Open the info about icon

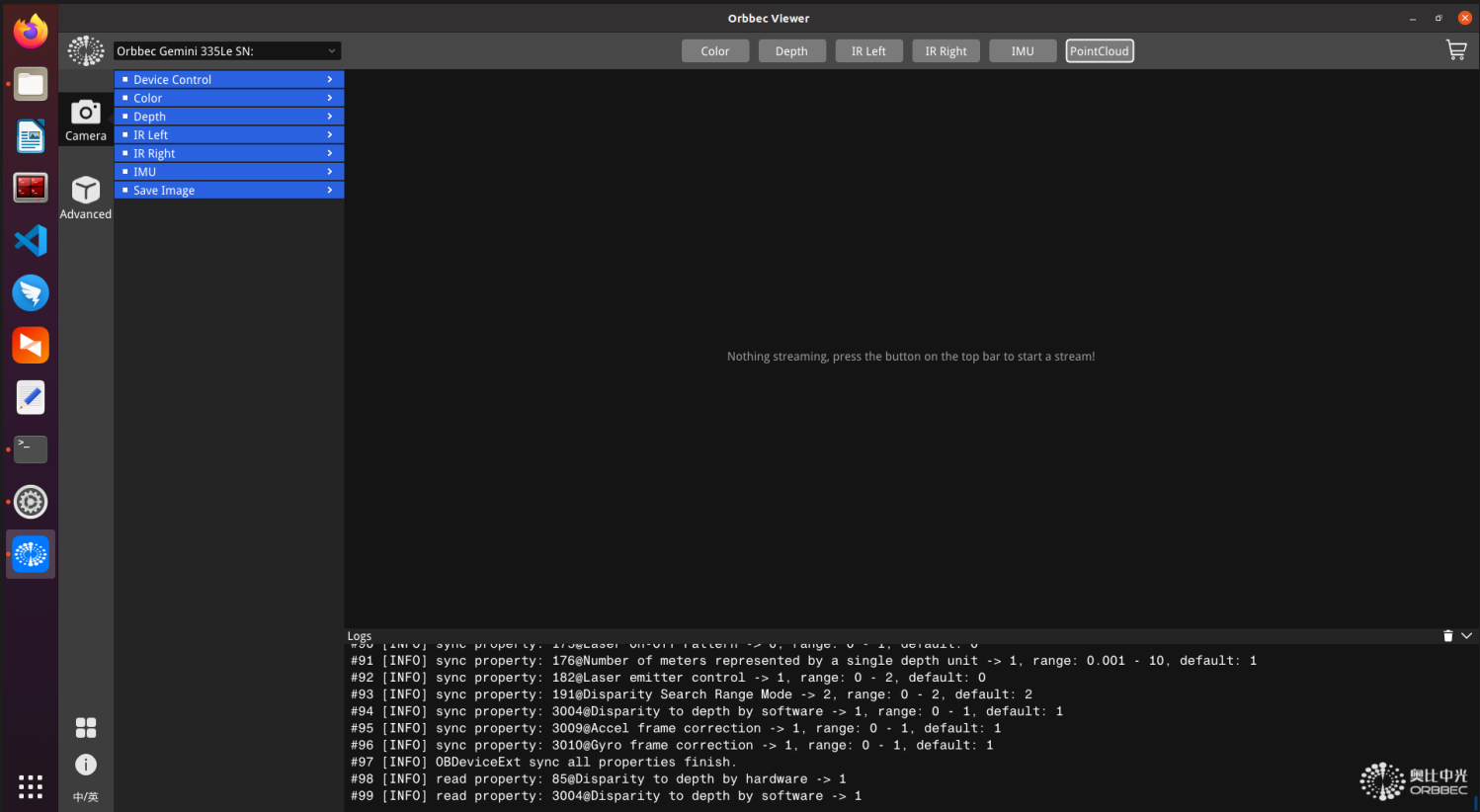click(86, 765)
